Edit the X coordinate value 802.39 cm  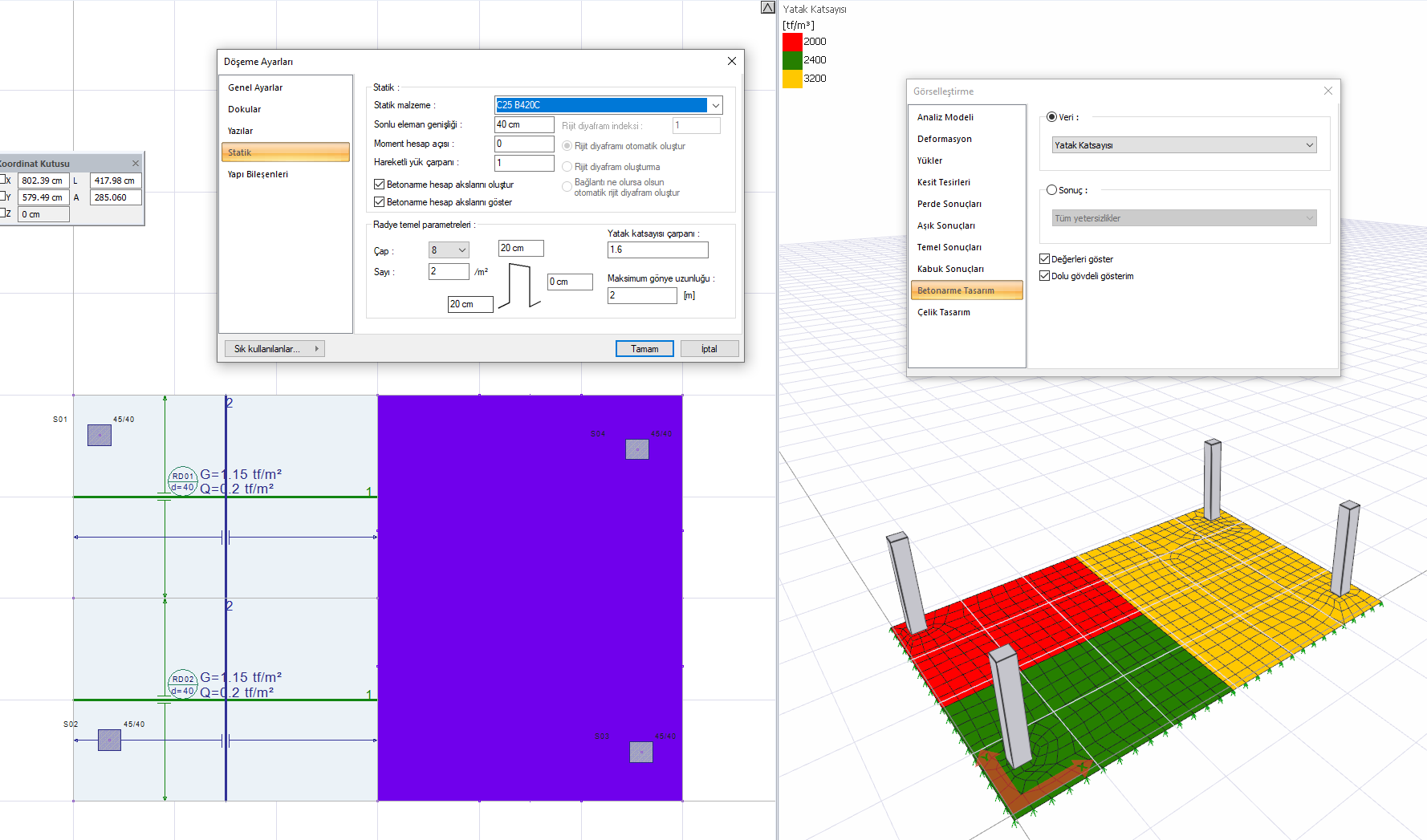tap(44, 181)
